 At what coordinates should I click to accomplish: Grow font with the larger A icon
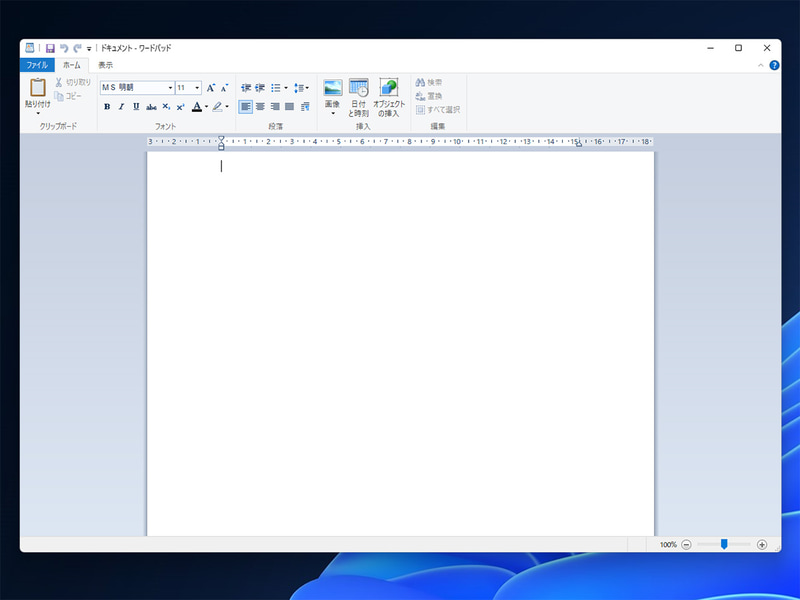click(211, 88)
